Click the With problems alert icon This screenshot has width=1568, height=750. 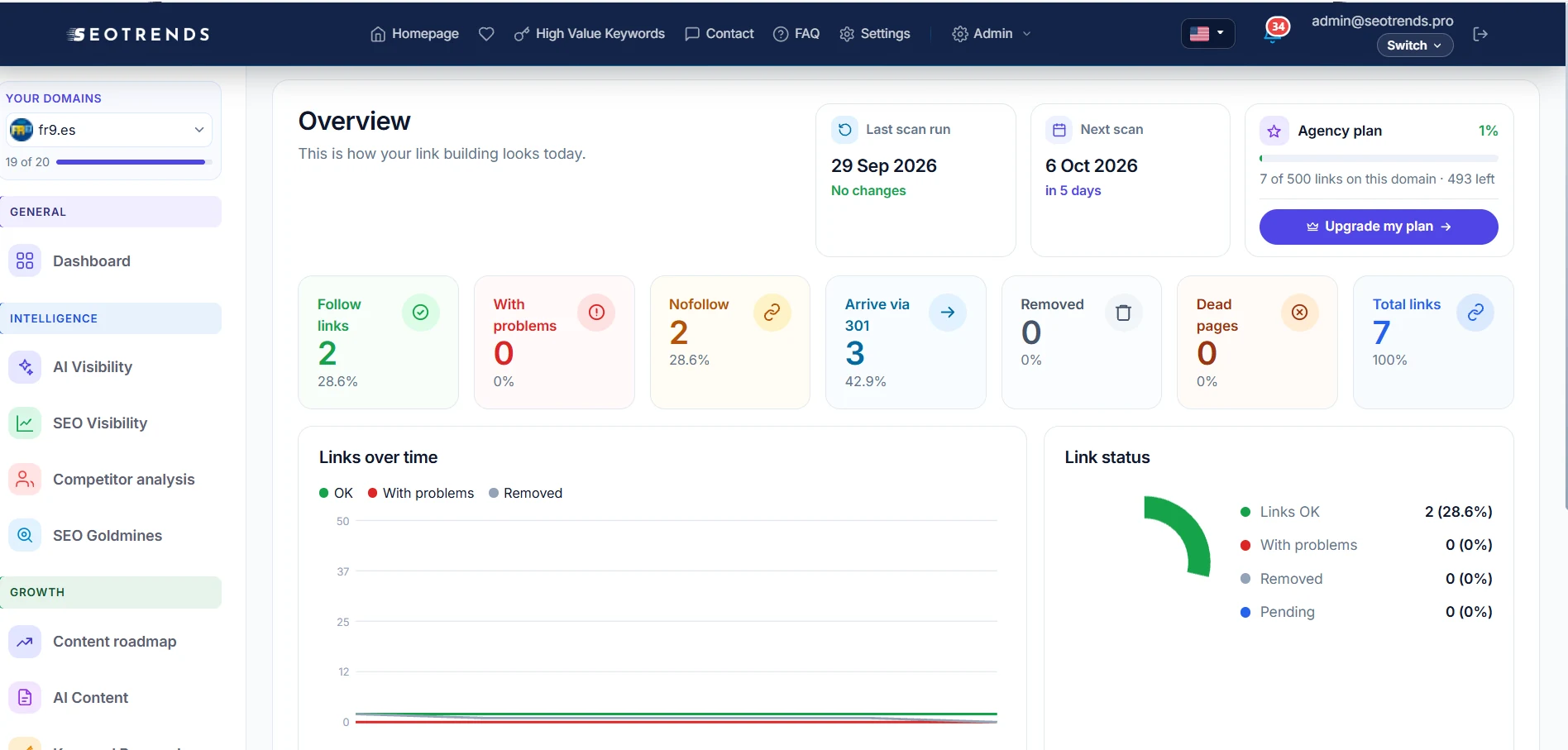coord(596,313)
